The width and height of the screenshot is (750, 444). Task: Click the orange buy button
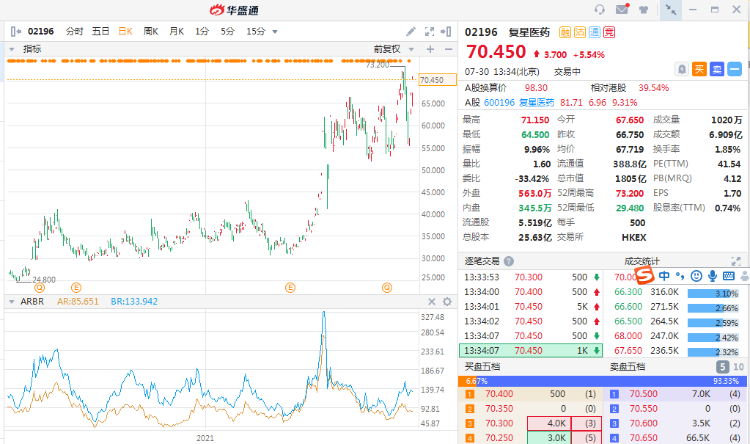pos(700,69)
